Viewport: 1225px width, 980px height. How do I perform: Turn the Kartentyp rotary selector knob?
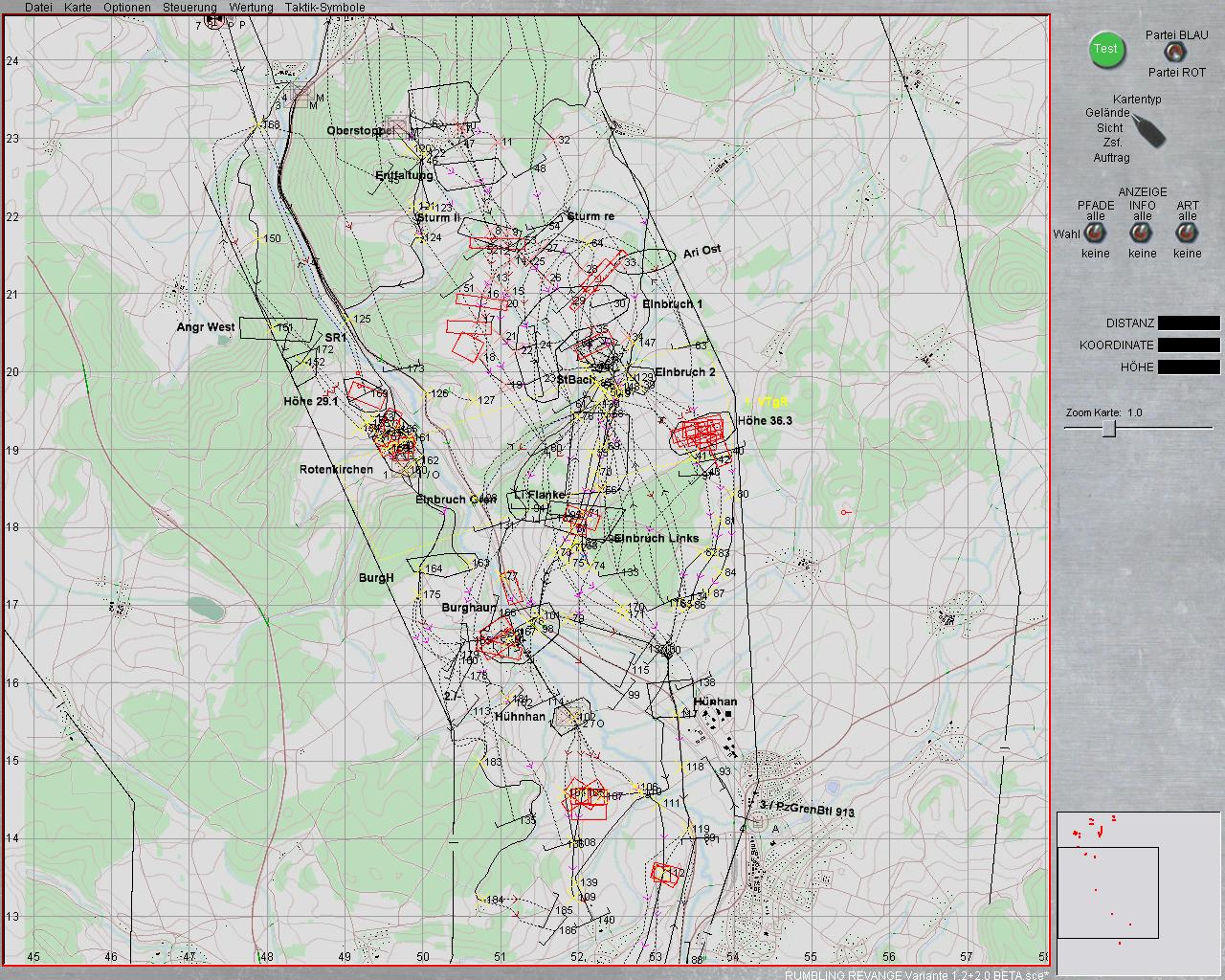pos(1147,130)
